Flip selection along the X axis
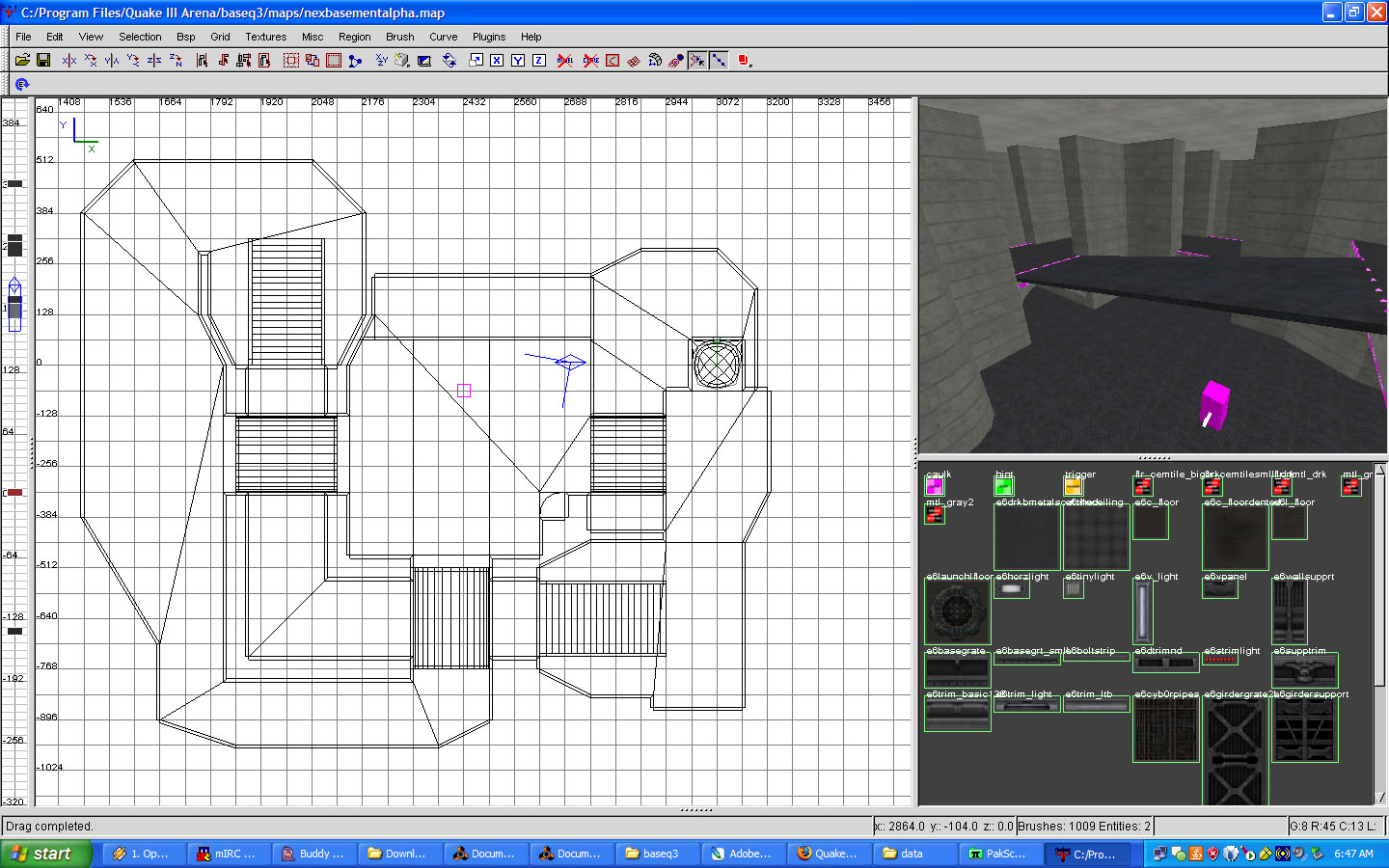 click(69, 60)
